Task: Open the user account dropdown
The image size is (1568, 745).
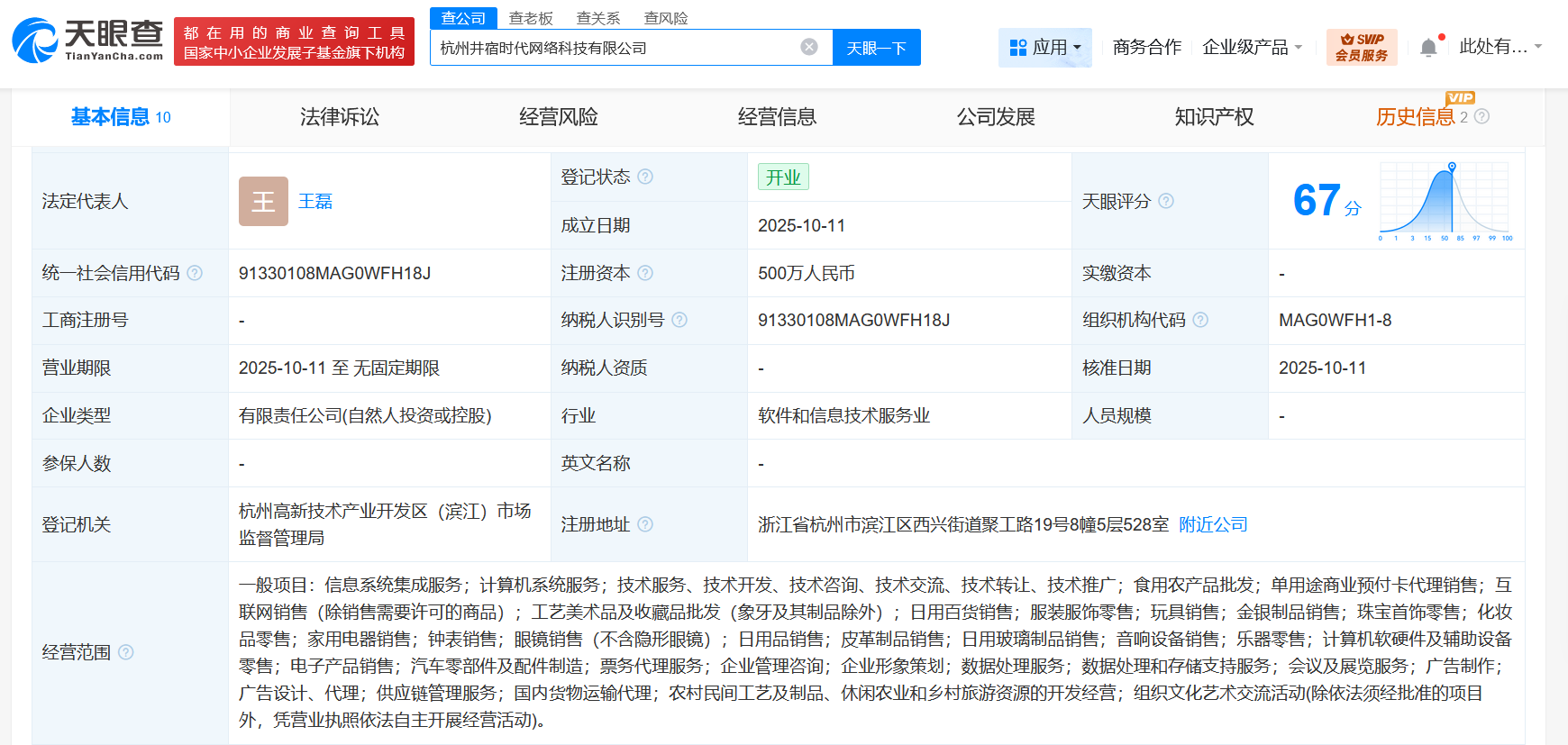Action: pos(1500,47)
